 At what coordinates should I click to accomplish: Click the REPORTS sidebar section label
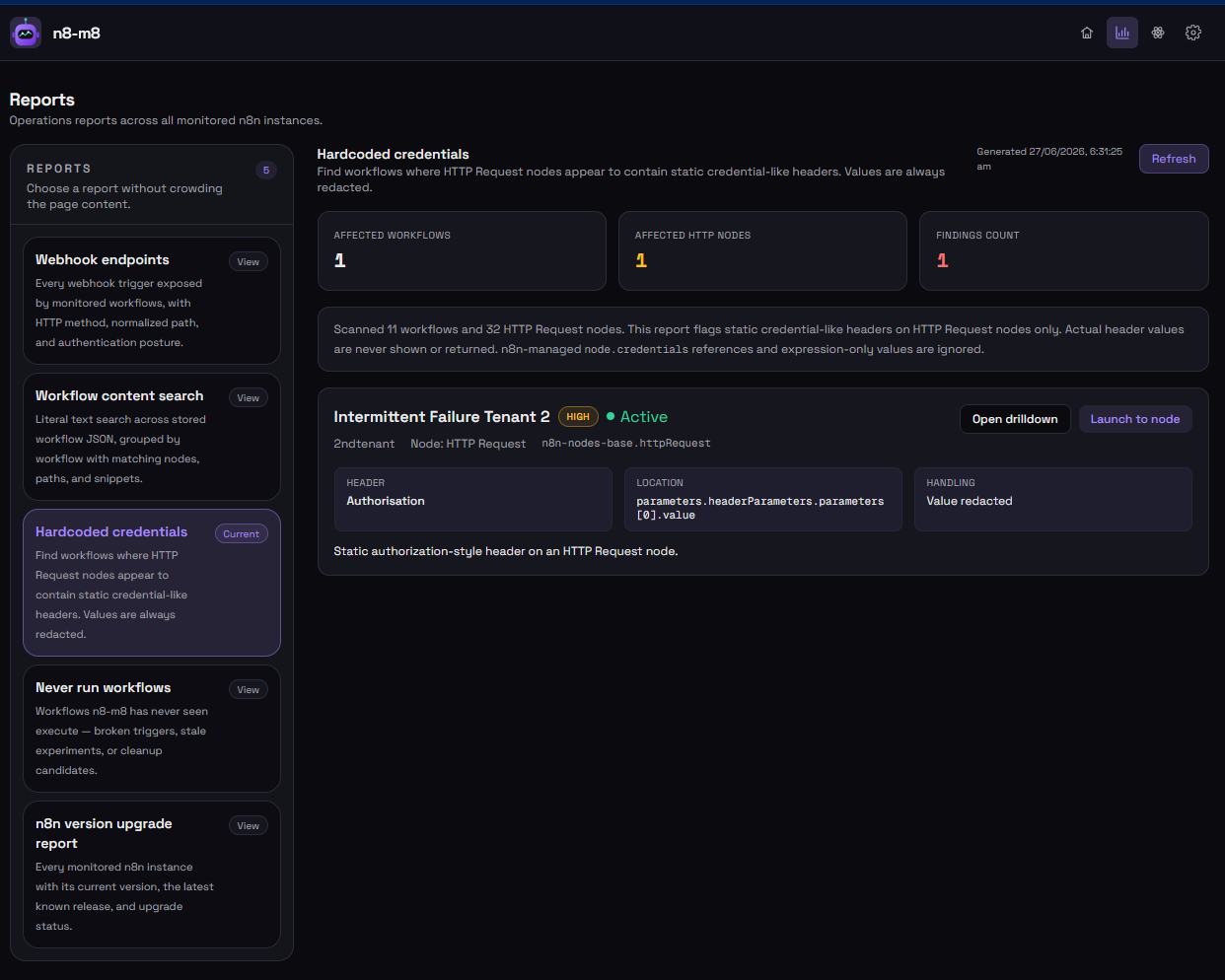click(59, 169)
